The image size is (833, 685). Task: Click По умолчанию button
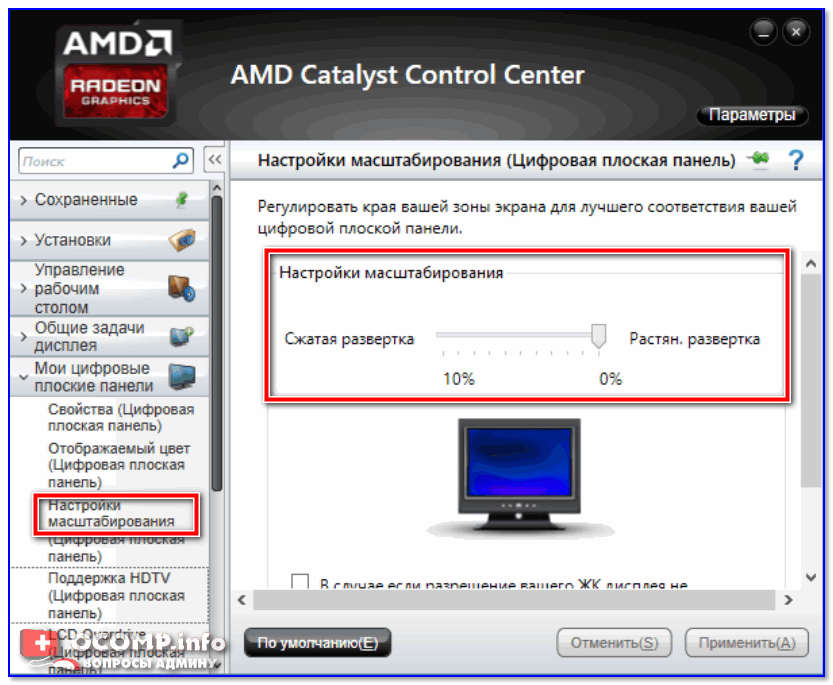318,642
